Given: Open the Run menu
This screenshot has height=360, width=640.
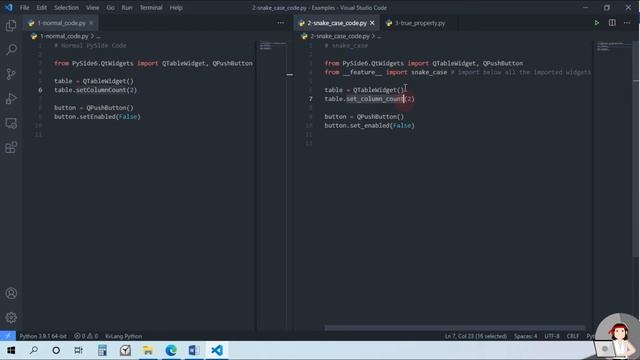Looking at the screenshot, I should click(x=127, y=8).
